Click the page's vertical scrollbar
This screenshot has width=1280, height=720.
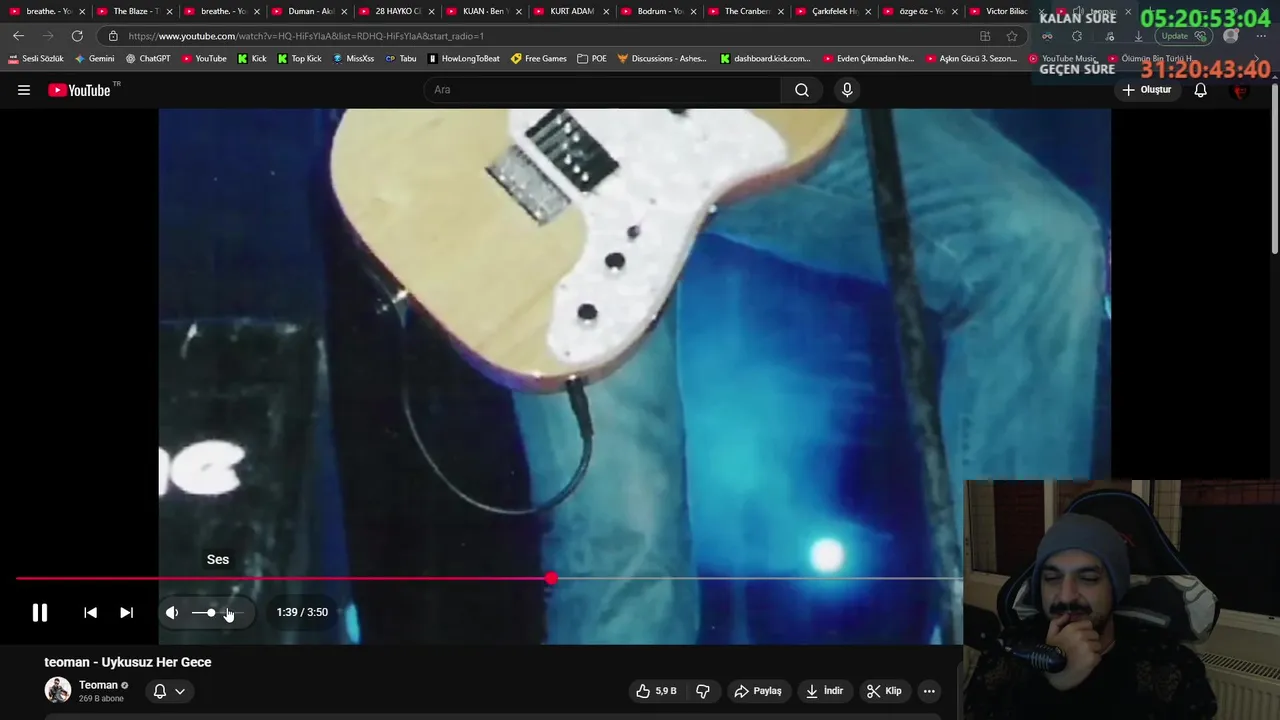point(1274,170)
